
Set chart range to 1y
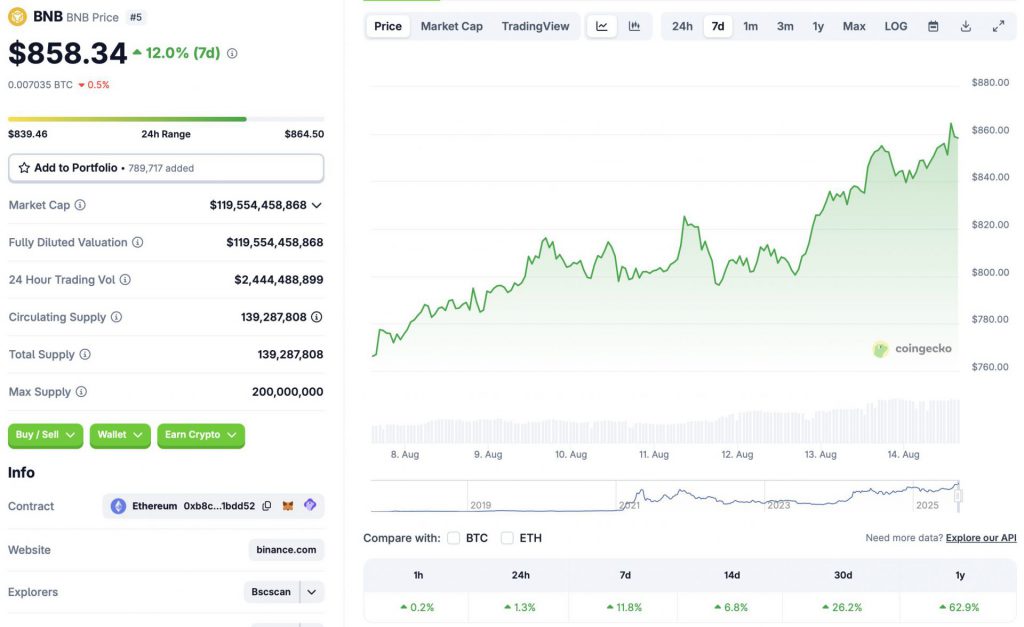pyautogui.click(x=818, y=26)
